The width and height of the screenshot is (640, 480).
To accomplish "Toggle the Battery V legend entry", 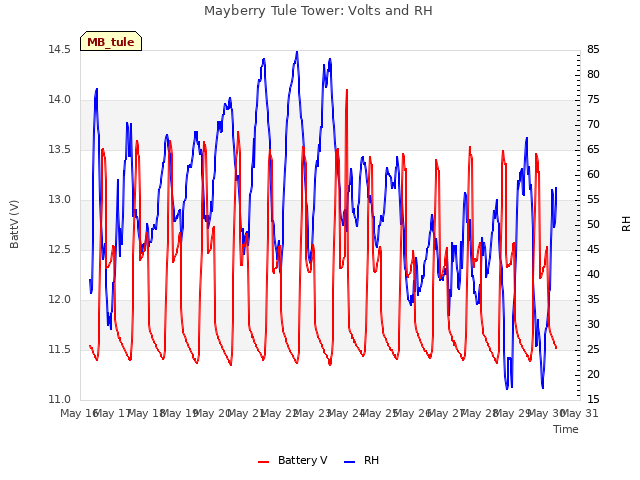I will point(293,460).
